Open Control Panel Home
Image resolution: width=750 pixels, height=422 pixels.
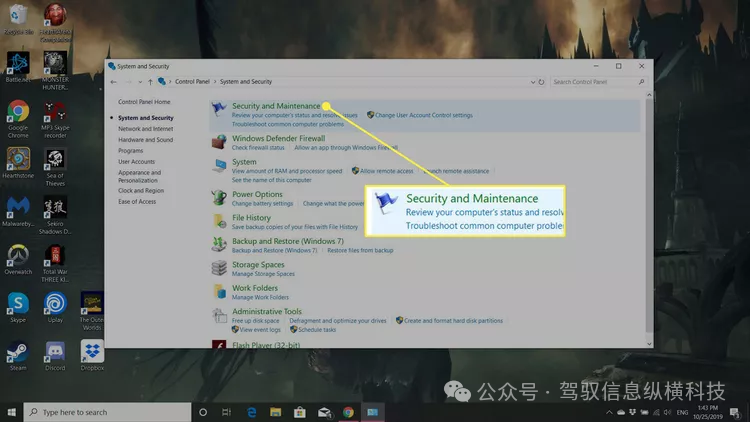(x=144, y=102)
